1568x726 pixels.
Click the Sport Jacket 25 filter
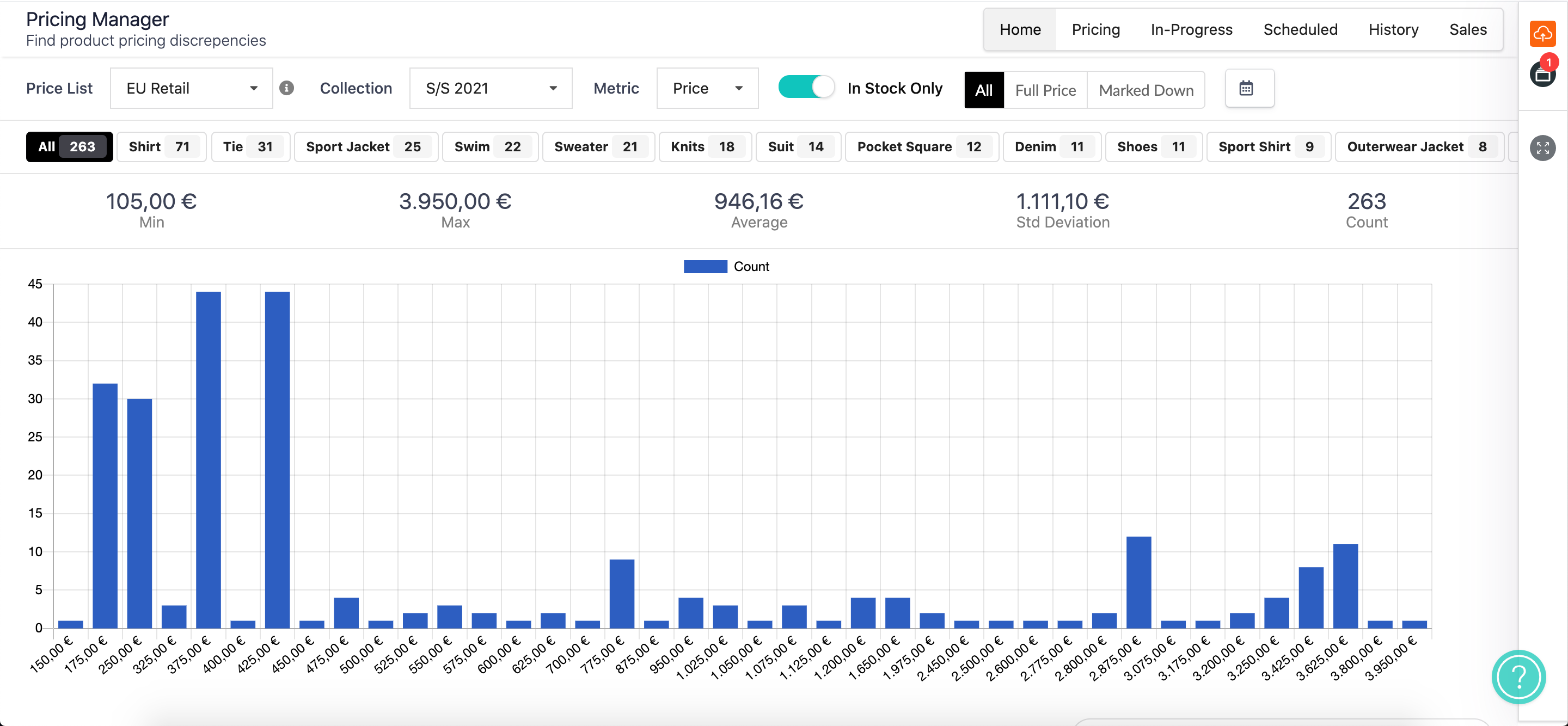pyautogui.click(x=363, y=146)
